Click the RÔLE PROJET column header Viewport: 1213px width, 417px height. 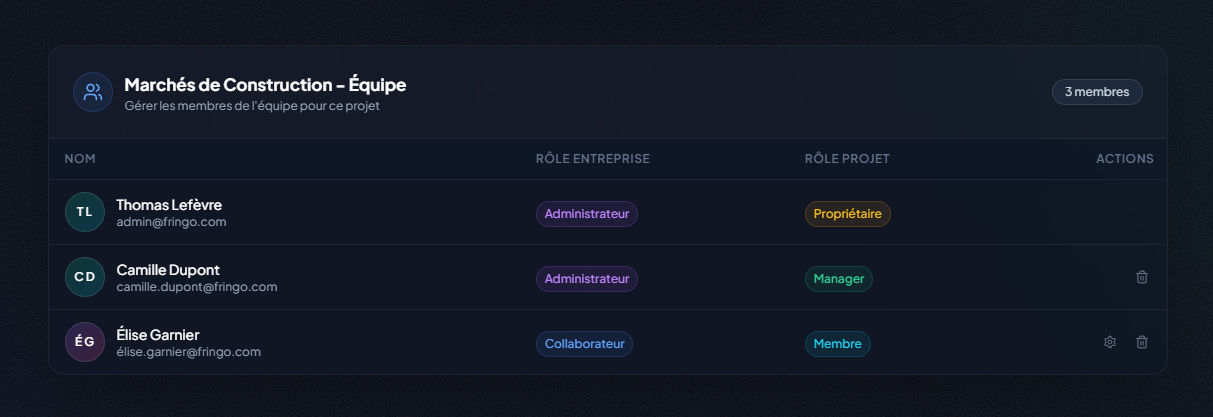point(846,159)
